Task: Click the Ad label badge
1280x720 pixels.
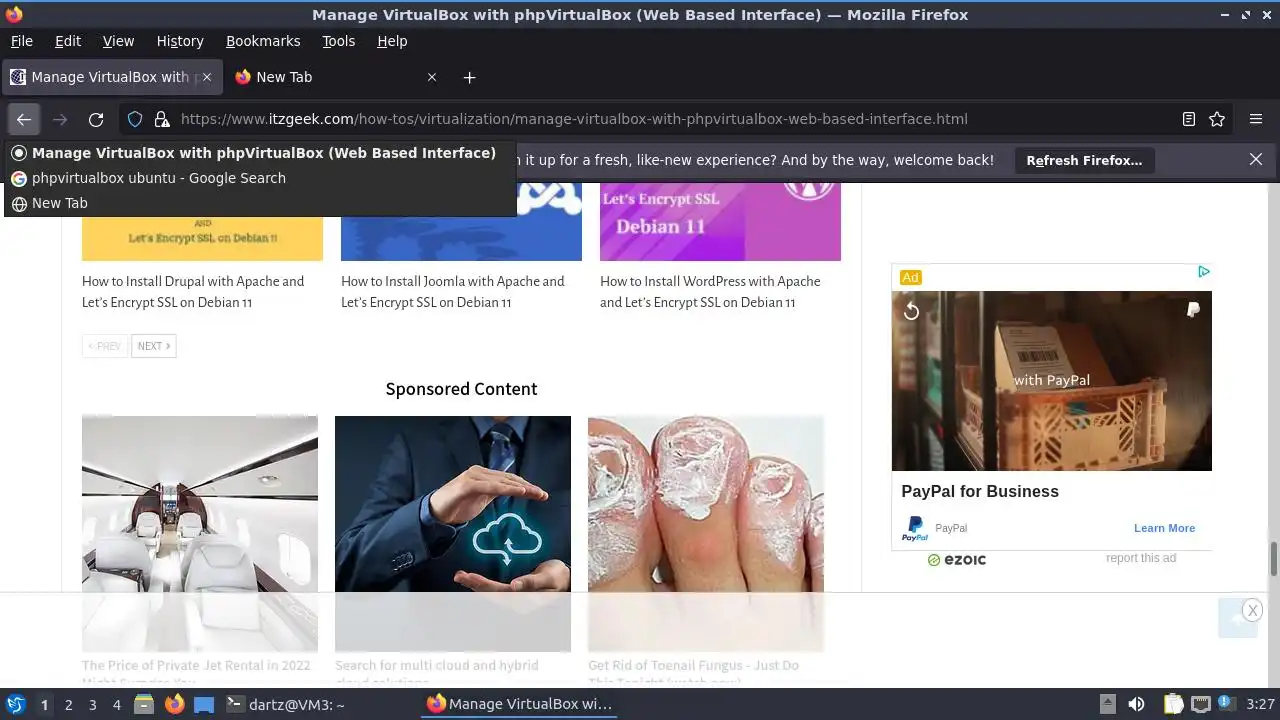Action: click(x=910, y=277)
